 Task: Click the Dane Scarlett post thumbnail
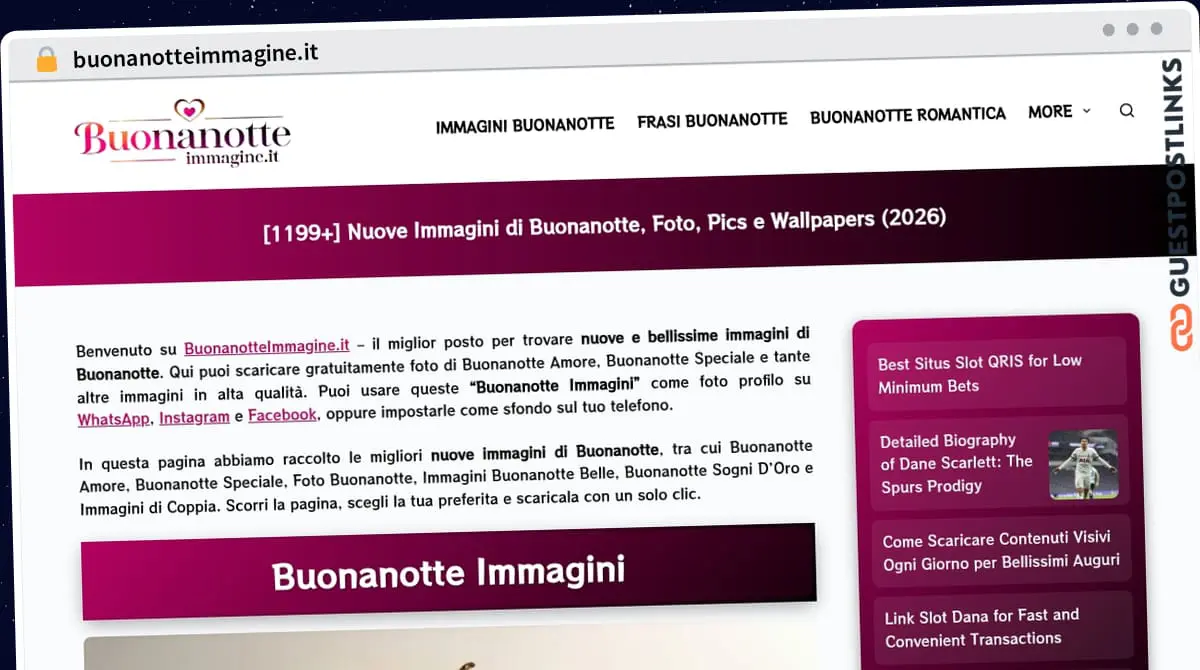1083,464
